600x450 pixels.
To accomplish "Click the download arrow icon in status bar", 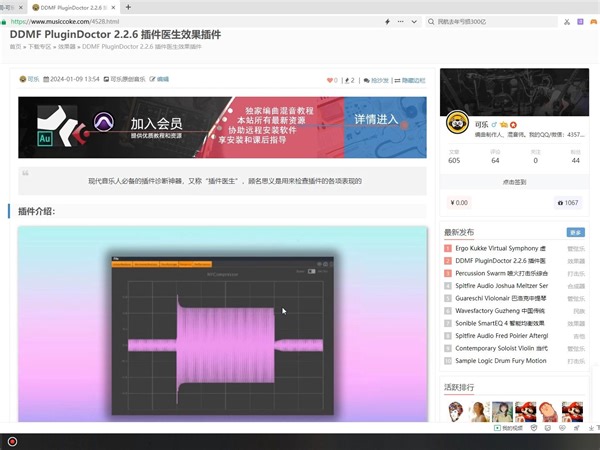I will [591, 428].
